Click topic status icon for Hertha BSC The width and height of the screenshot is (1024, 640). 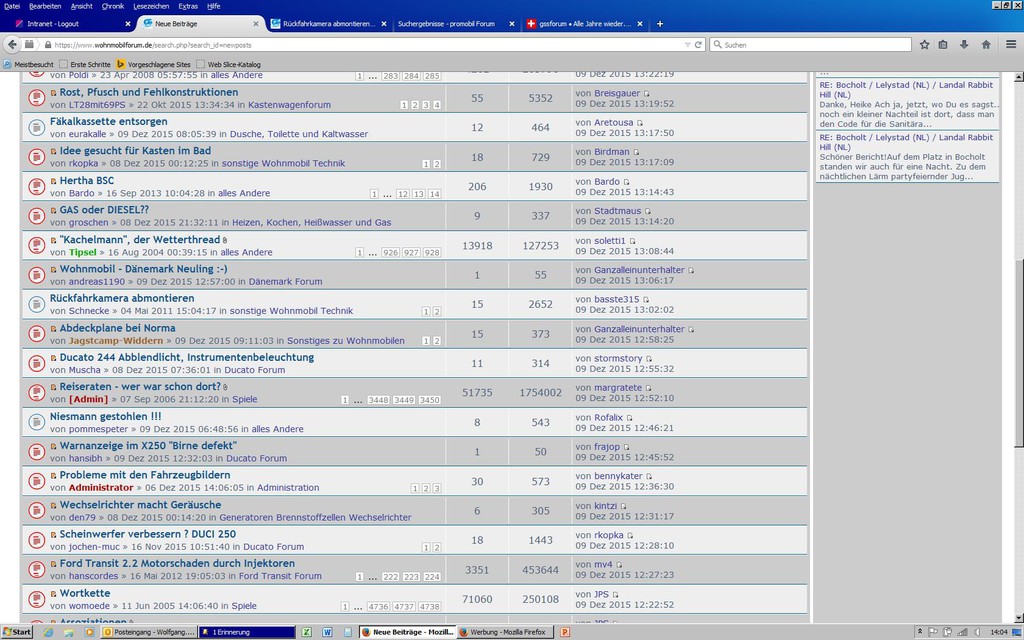pyautogui.click(x=37, y=186)
